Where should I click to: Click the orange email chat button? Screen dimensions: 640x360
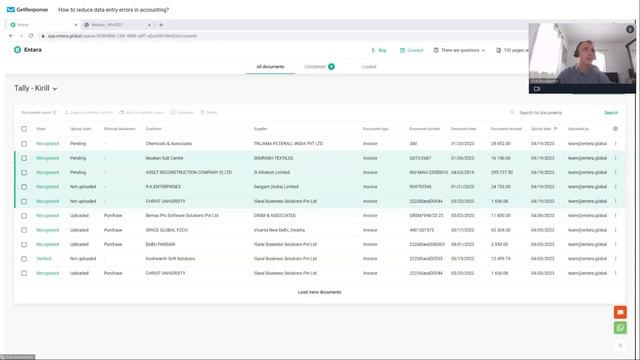620,312
